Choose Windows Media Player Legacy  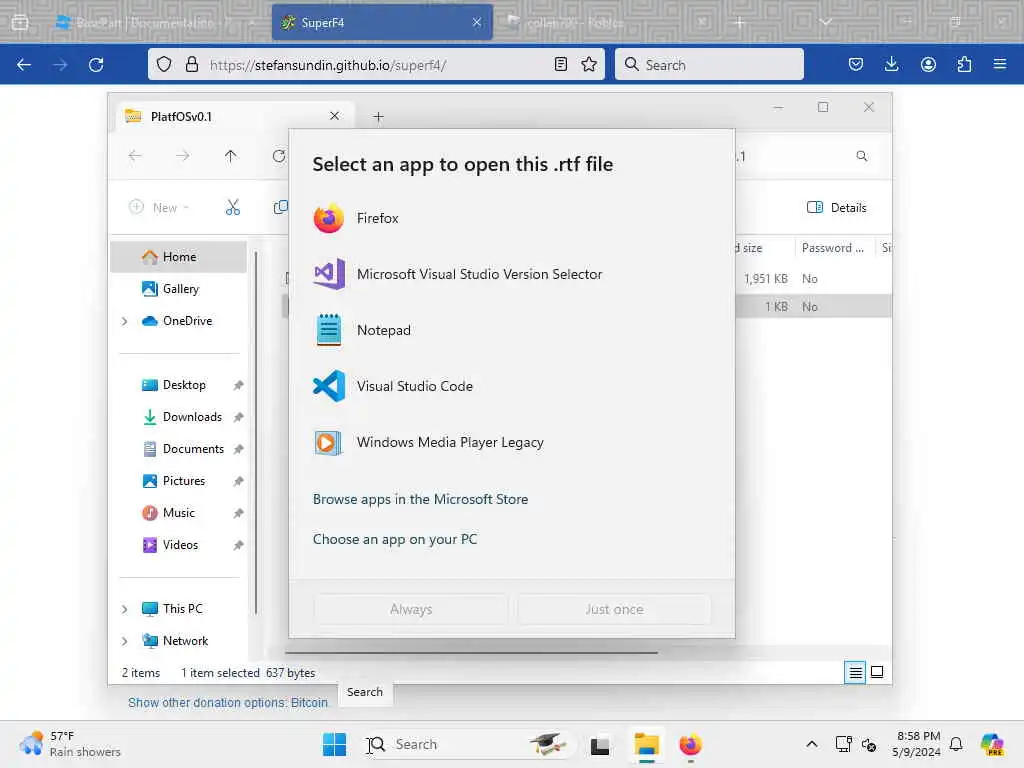point(511,442)
